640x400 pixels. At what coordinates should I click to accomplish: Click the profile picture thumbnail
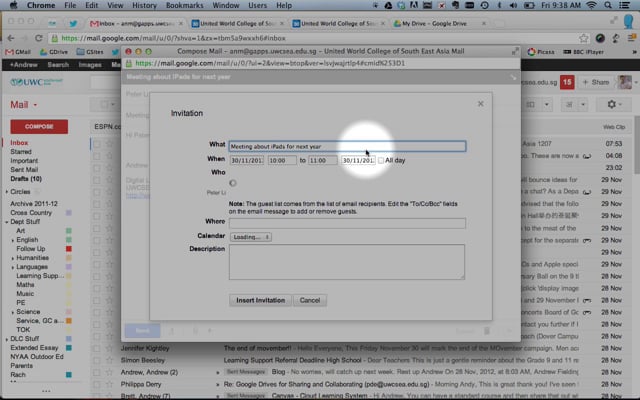(x=624, y=82)
